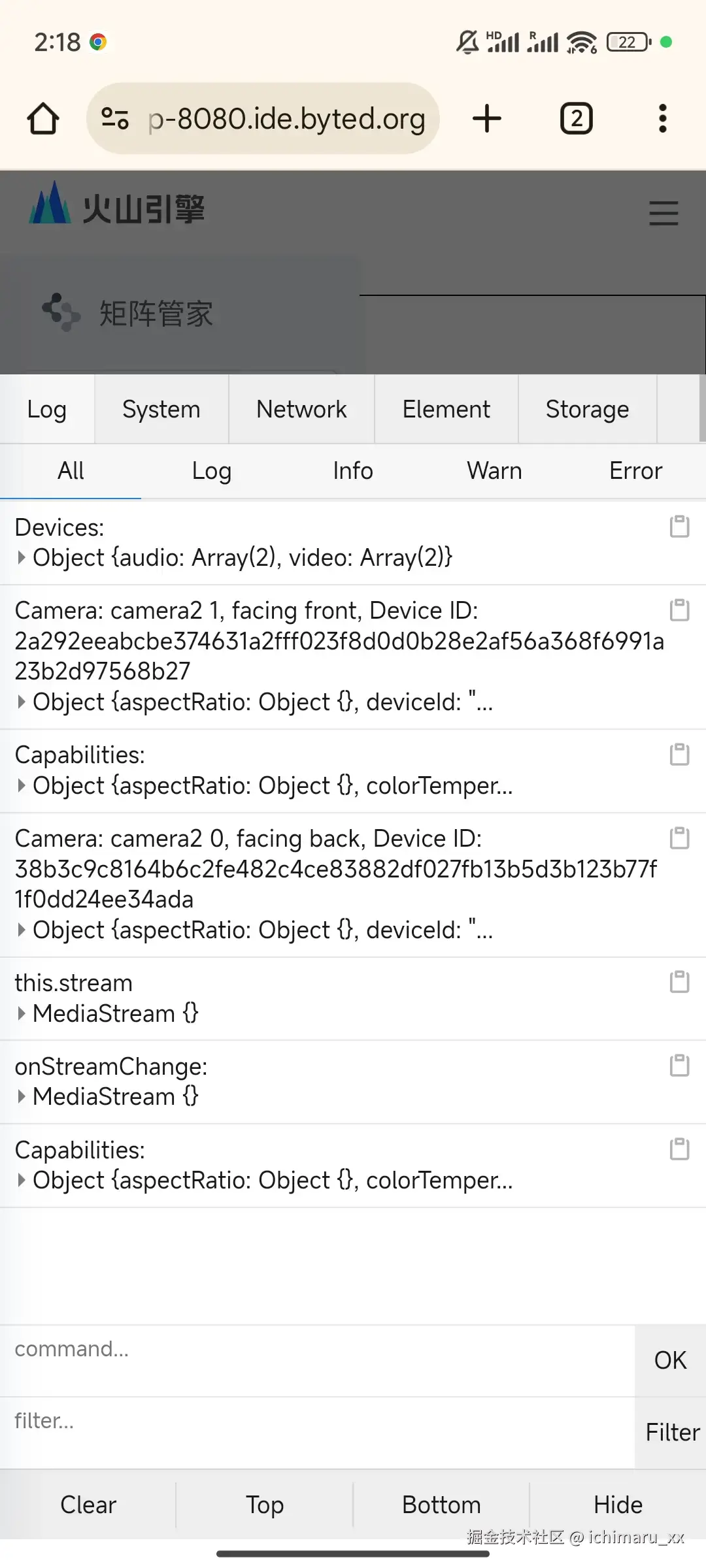Filter logs by Error level
The image size is (706, 1568).
(635, 471)
